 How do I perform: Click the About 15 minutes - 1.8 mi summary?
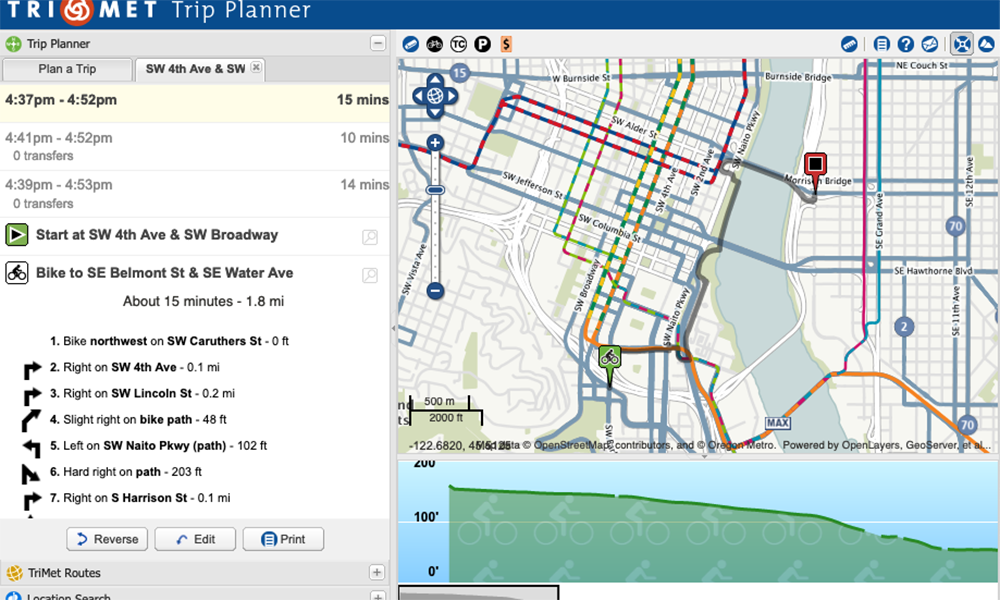[x=203, y=301]
